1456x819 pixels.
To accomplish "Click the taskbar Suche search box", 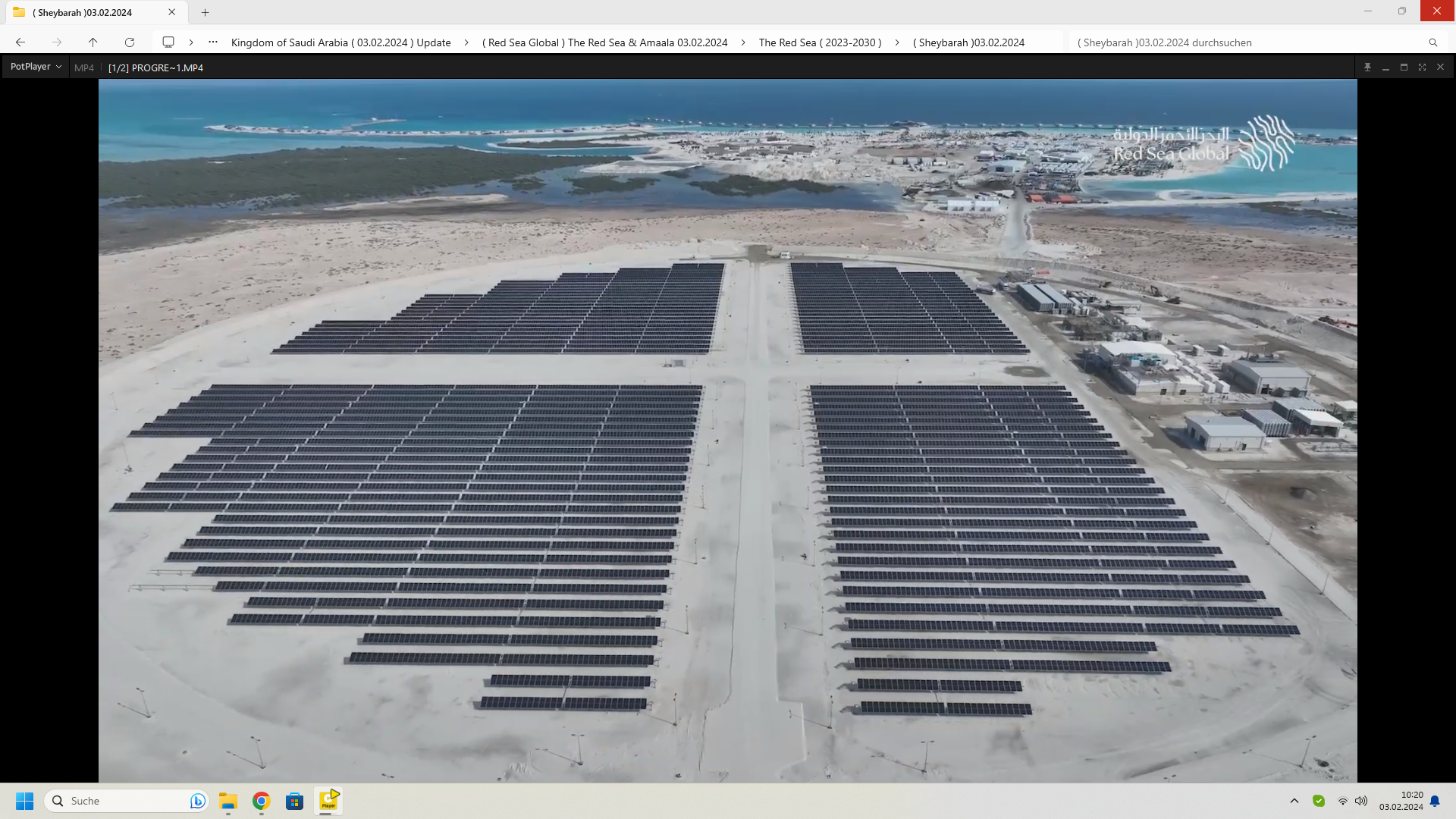I will click(x=126, y=801).
